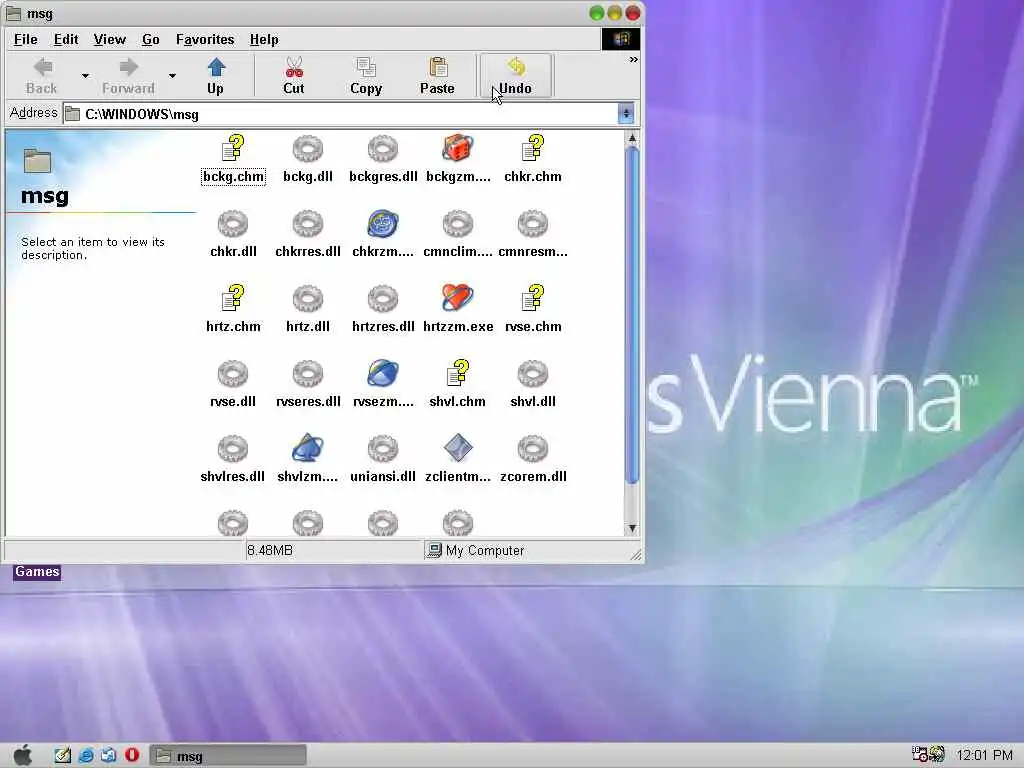Click the Undo toolbar button
The width and height of the screenshot is (1024, 768).
click(x=516, y=76)
